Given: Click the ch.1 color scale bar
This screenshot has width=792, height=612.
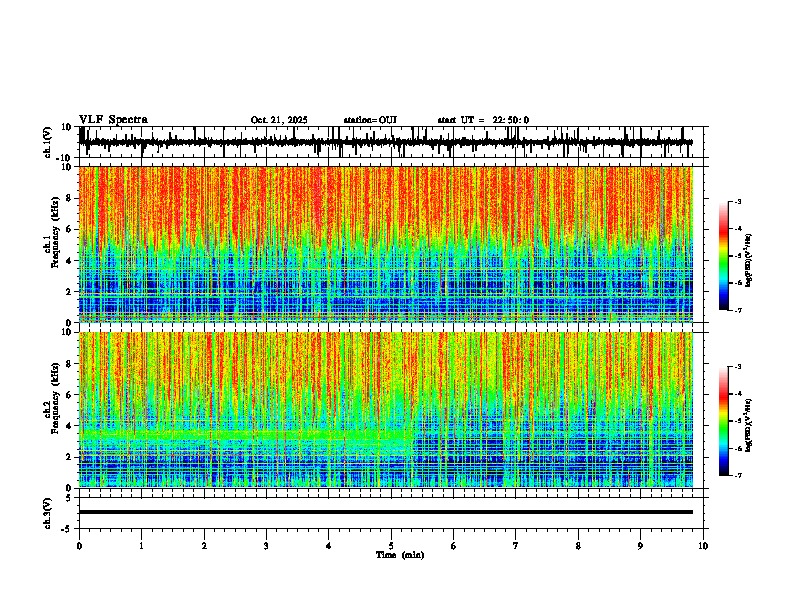Looking at the screenshot, I should [723, 256].
